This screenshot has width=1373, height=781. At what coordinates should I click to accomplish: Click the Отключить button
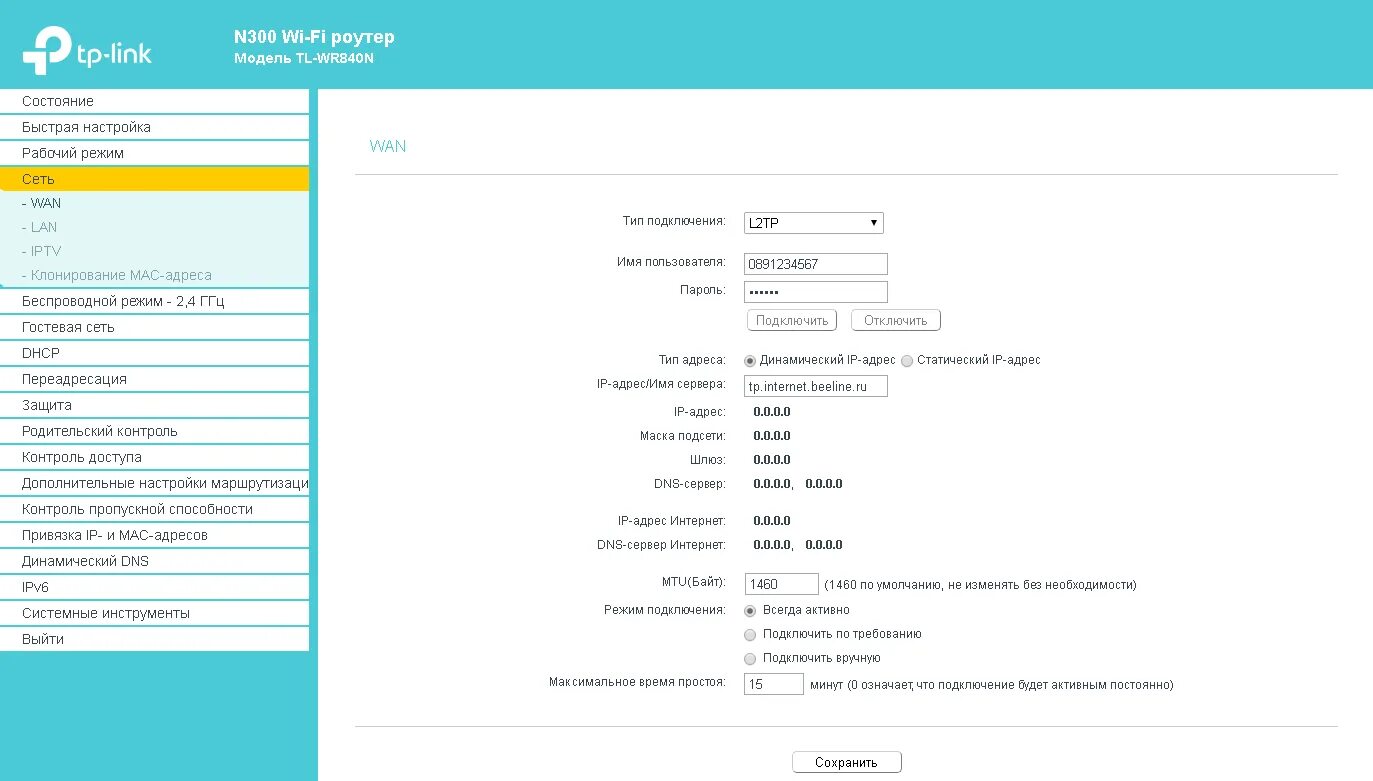tap(896, 321)
